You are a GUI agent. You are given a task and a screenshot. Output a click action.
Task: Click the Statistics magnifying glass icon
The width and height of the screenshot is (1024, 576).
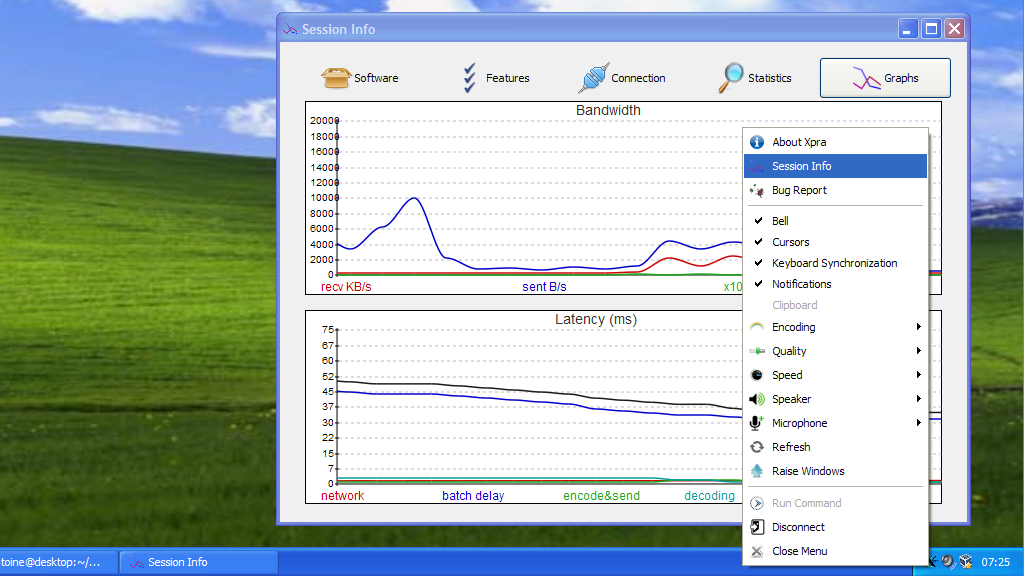tap(732, 78)
